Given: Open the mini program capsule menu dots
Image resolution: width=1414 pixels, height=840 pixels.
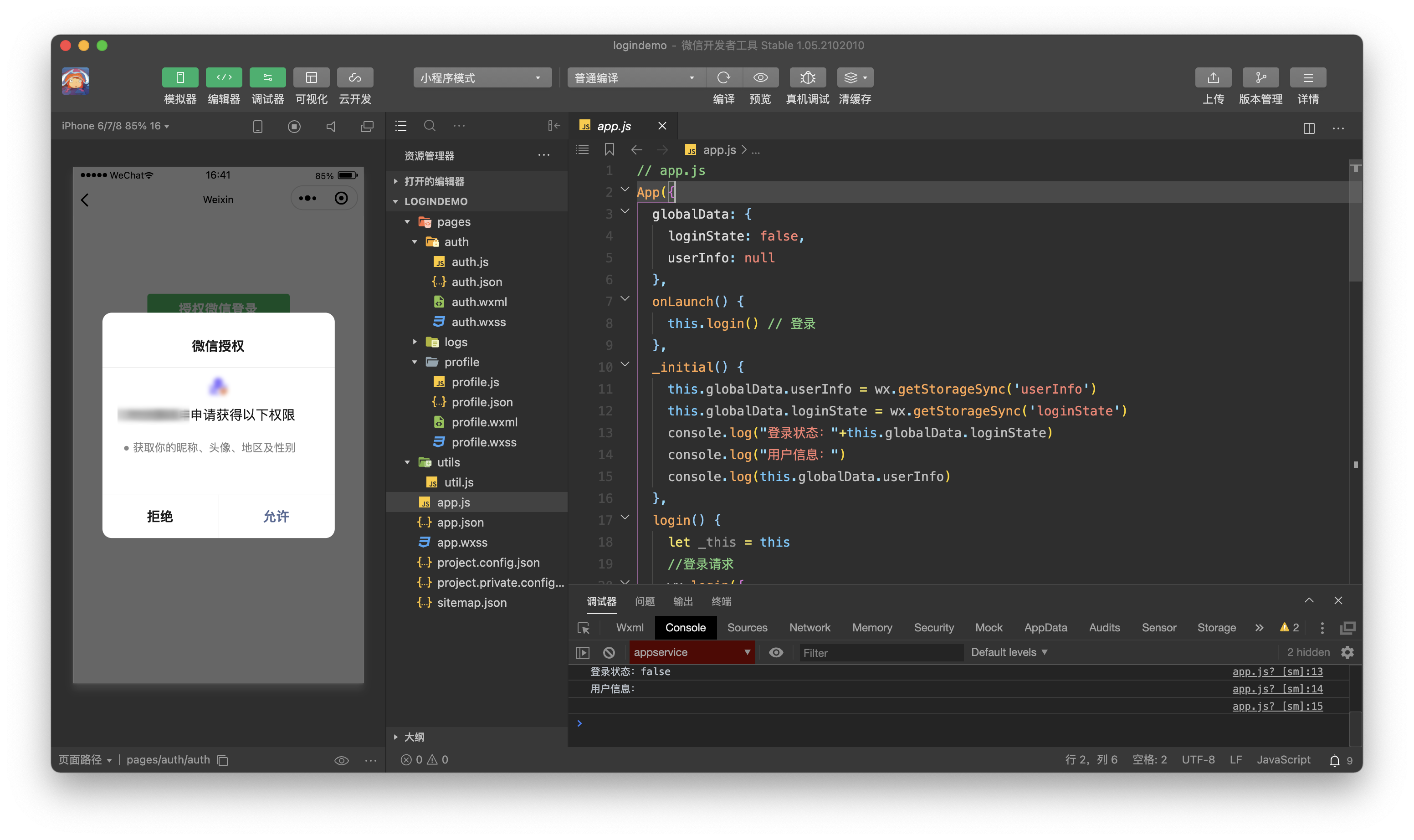Looking at the screenshot, I should [307, 198].
